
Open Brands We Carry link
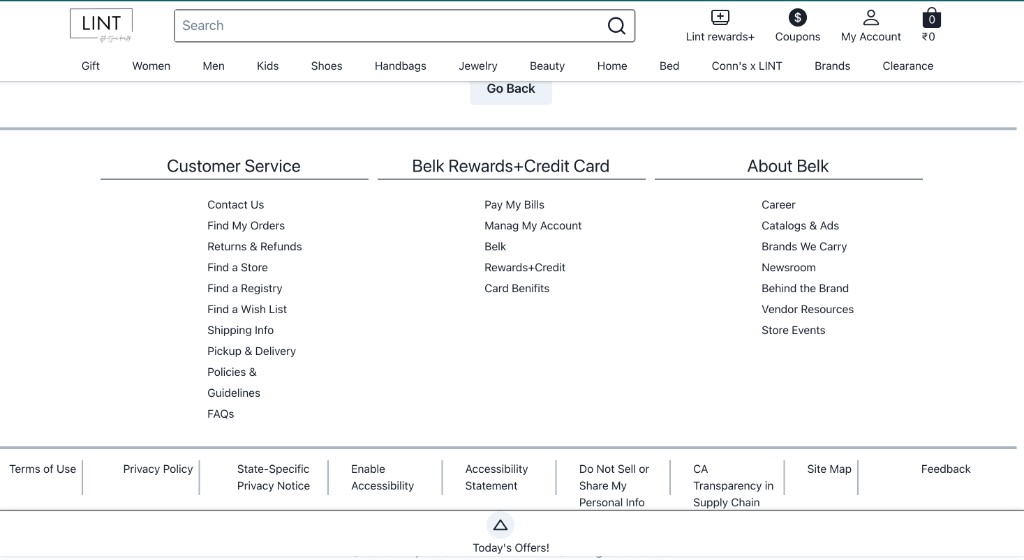tap(804, 247)
